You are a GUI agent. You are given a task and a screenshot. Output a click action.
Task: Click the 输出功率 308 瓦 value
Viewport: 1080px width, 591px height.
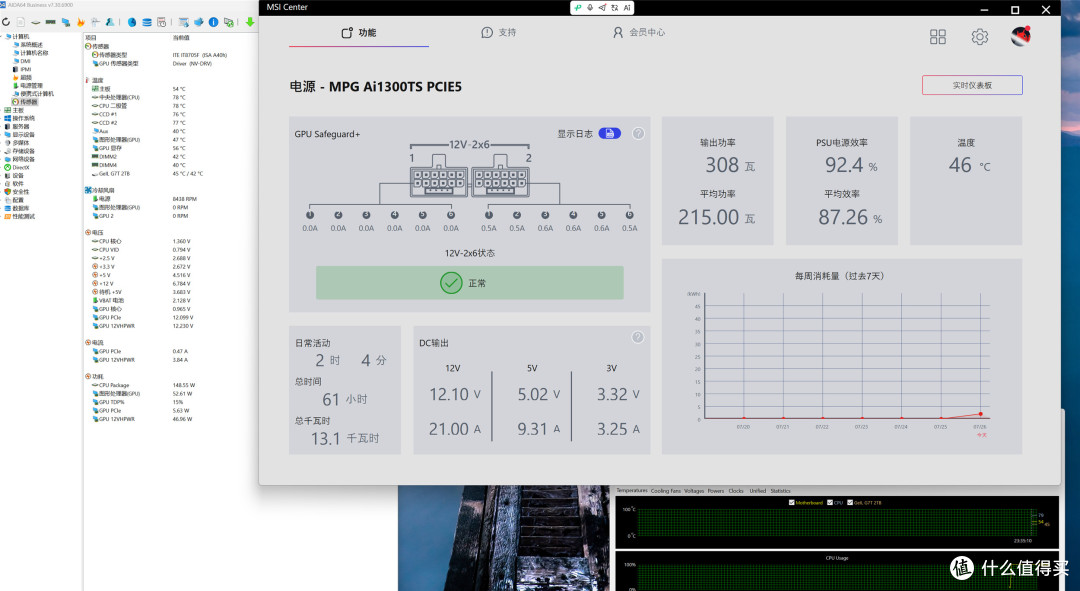[x=730, y=165]
